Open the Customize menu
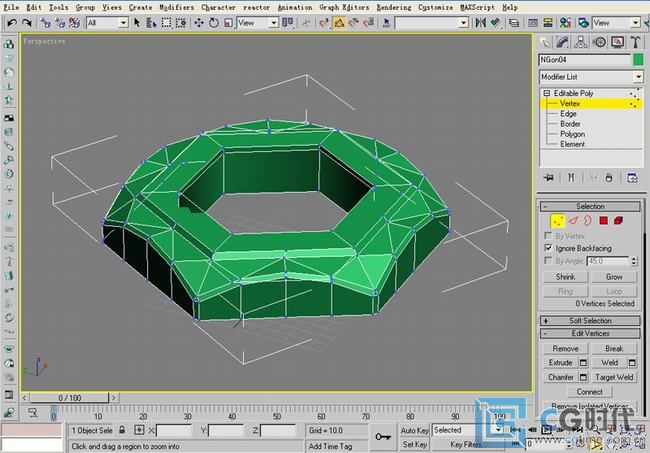 click(x=435, y=7)
